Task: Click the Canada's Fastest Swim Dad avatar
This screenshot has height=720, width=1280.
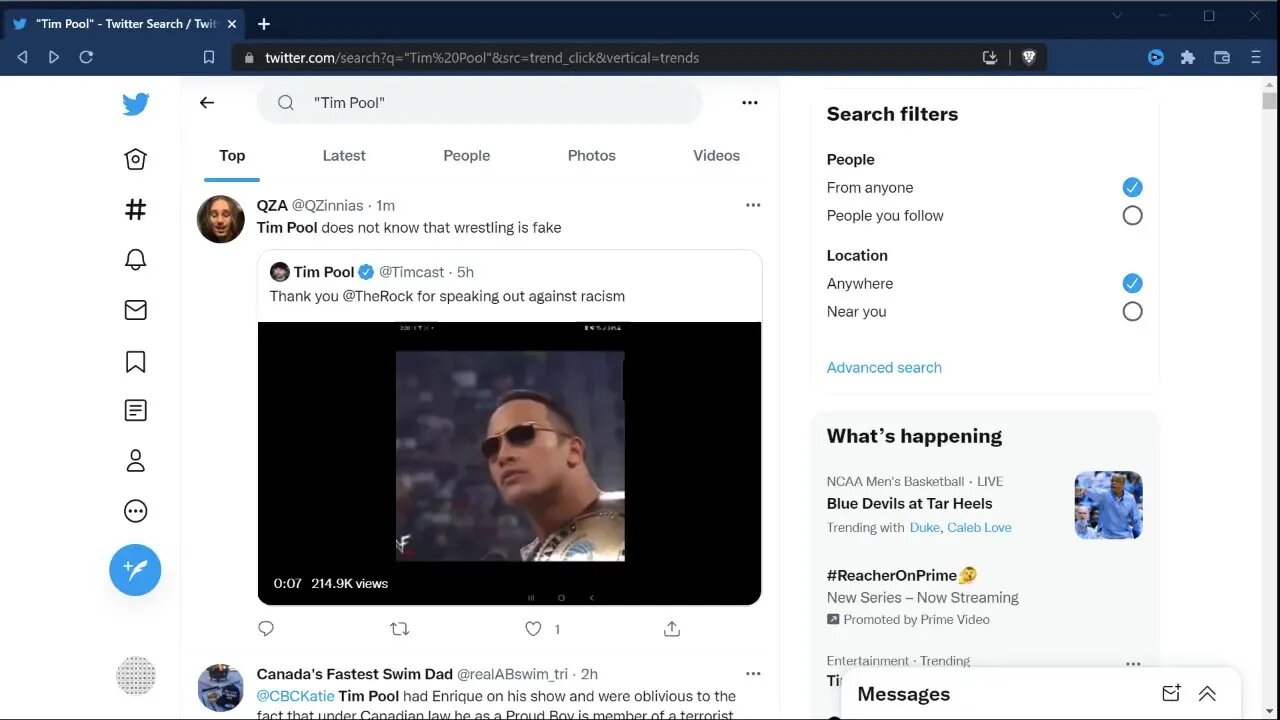Action: pyautogui.click(x=221, y=688)
